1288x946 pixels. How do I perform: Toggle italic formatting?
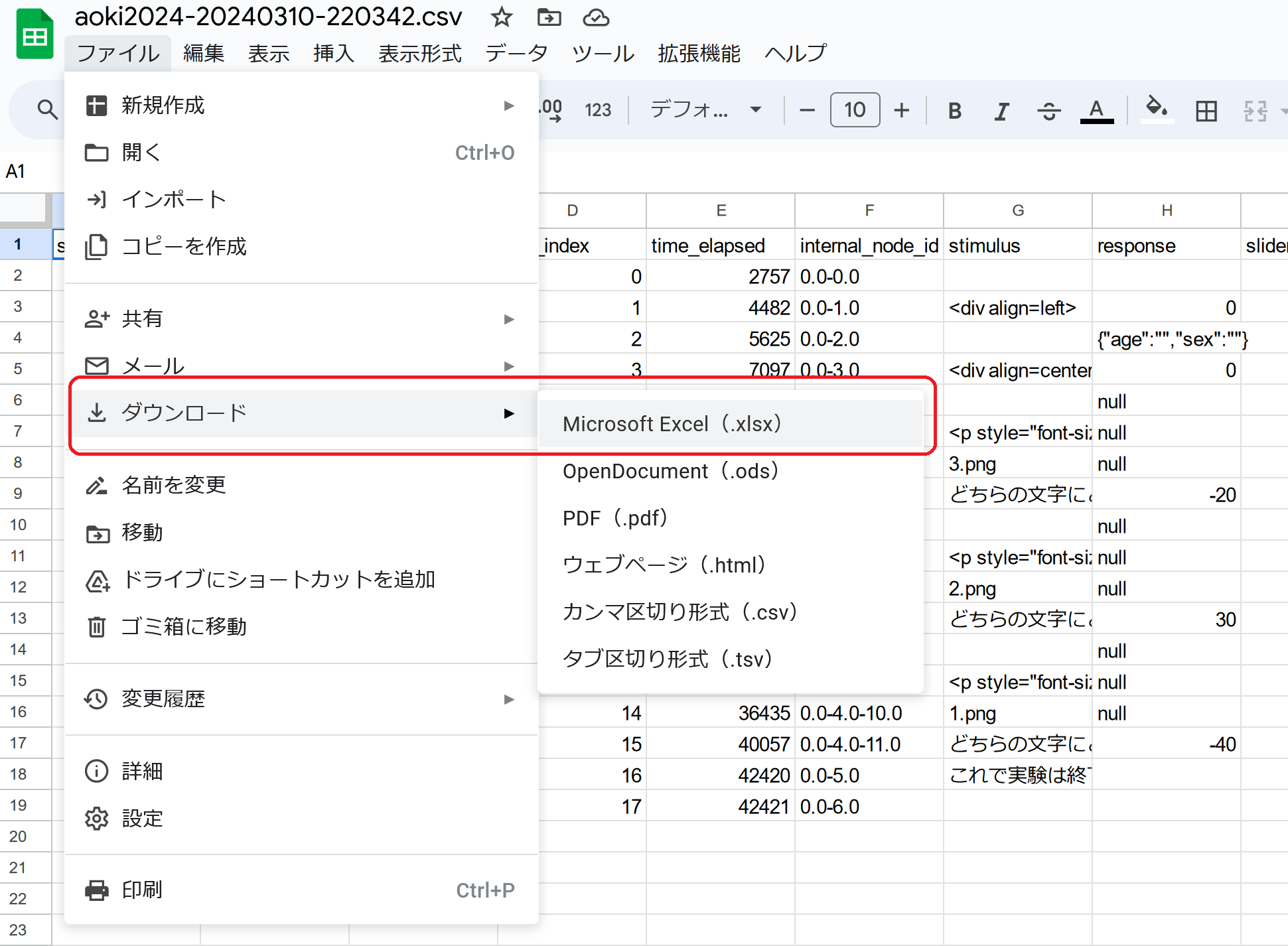click(1001, 111)
